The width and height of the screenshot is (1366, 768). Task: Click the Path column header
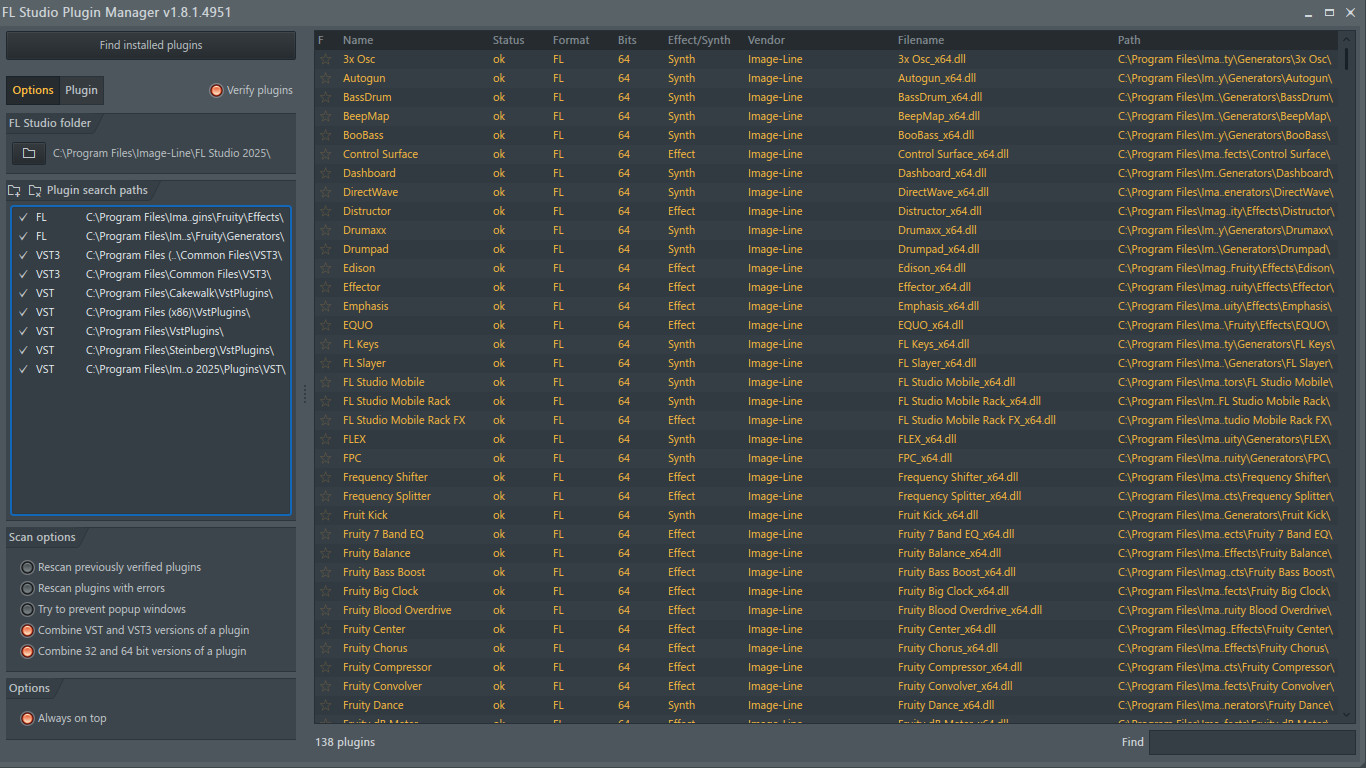(x=1129, y=40)
